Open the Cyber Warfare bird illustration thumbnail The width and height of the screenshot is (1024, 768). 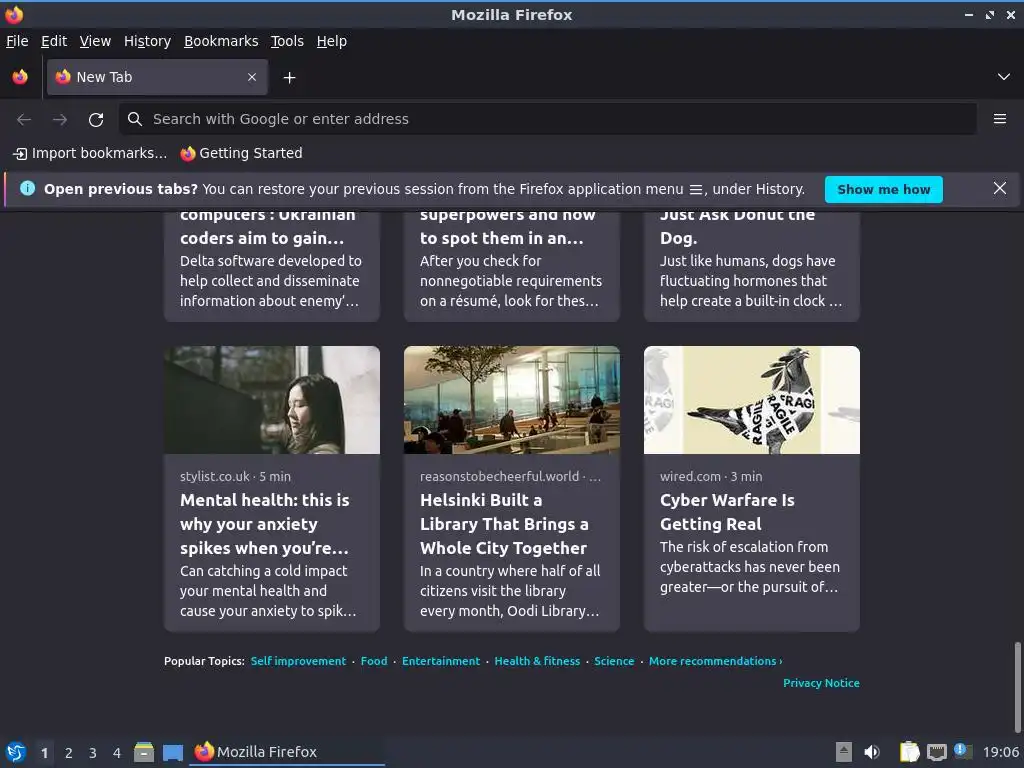(752, 400)
